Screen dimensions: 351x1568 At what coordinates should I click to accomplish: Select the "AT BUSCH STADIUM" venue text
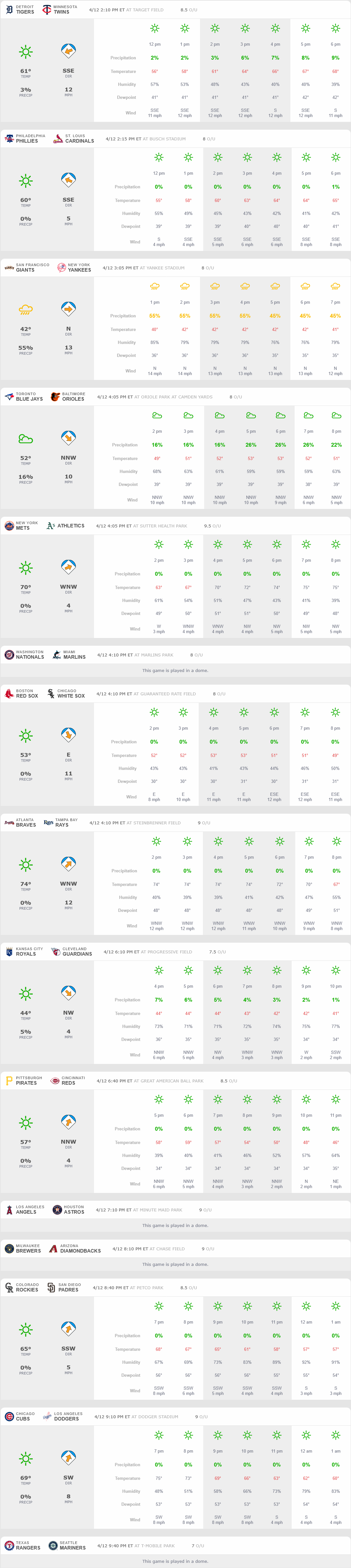(x=164, y=139)
